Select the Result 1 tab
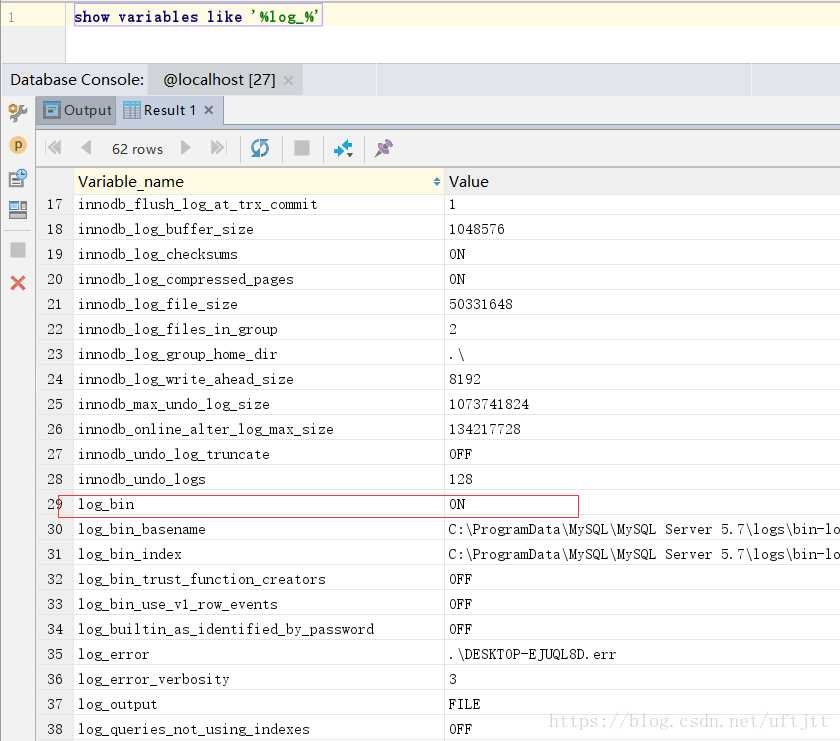840x741 pixels. point(169,110)
